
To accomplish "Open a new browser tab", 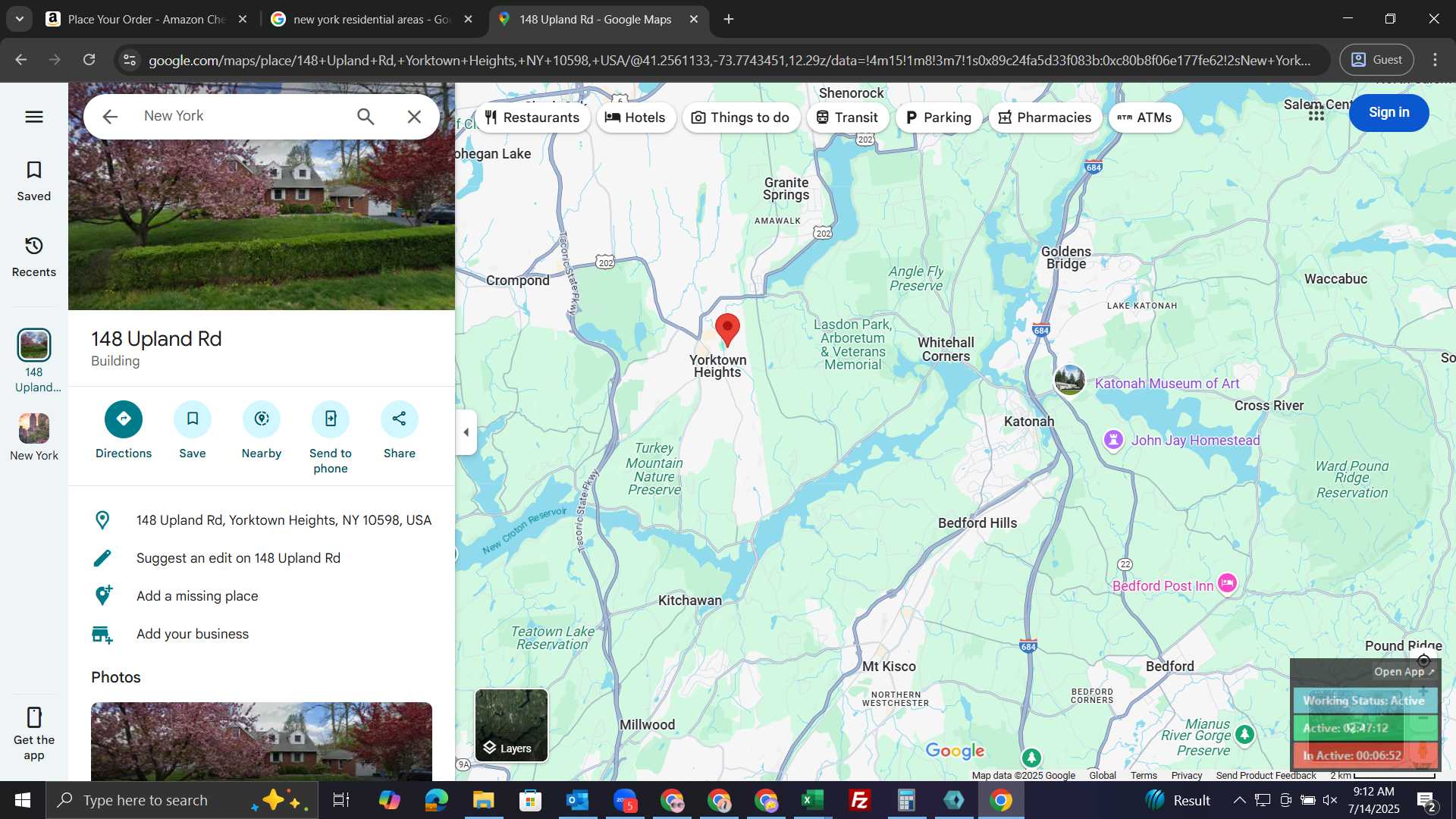I will tap(729, 20).
